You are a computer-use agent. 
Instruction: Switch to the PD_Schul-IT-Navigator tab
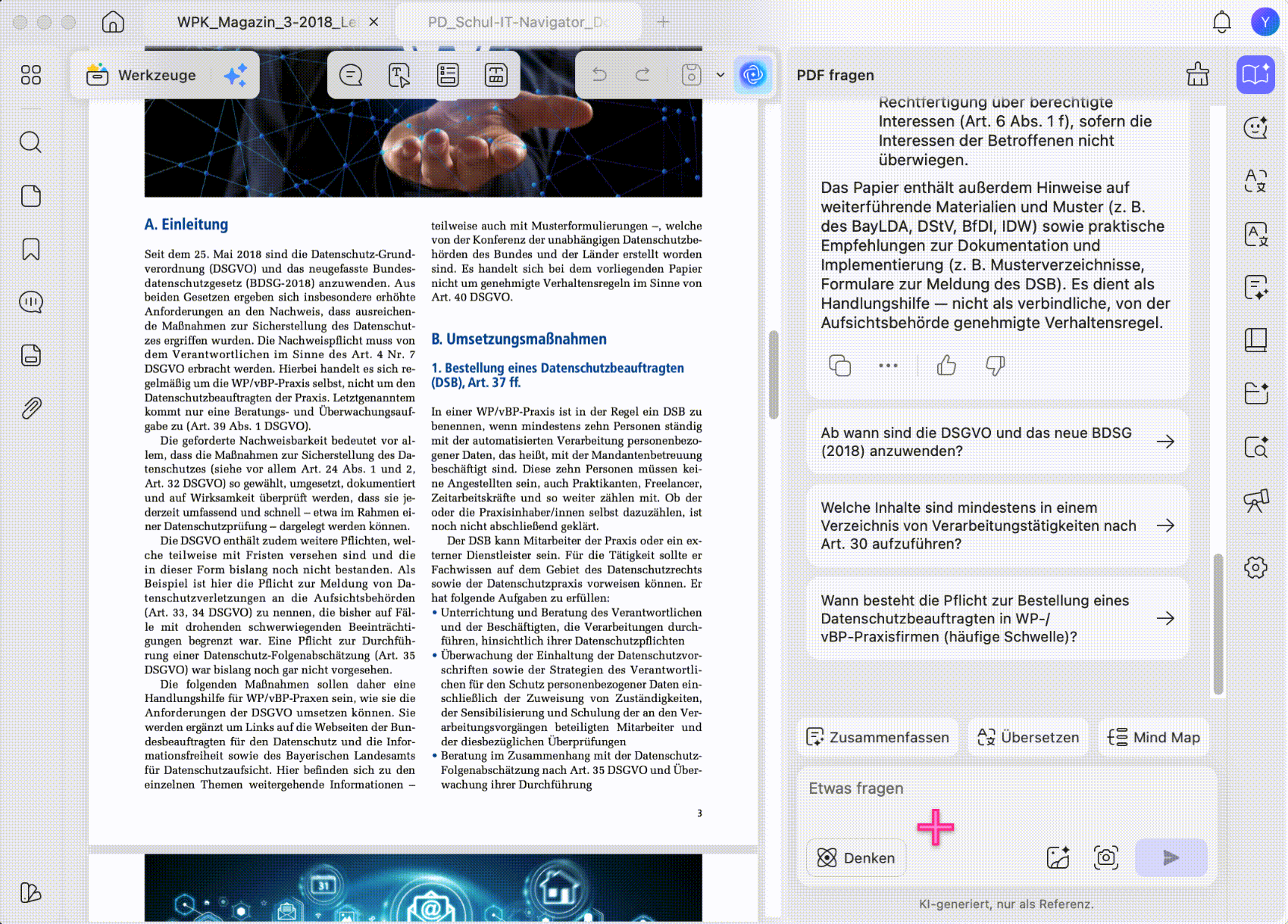tap(518, 22)
